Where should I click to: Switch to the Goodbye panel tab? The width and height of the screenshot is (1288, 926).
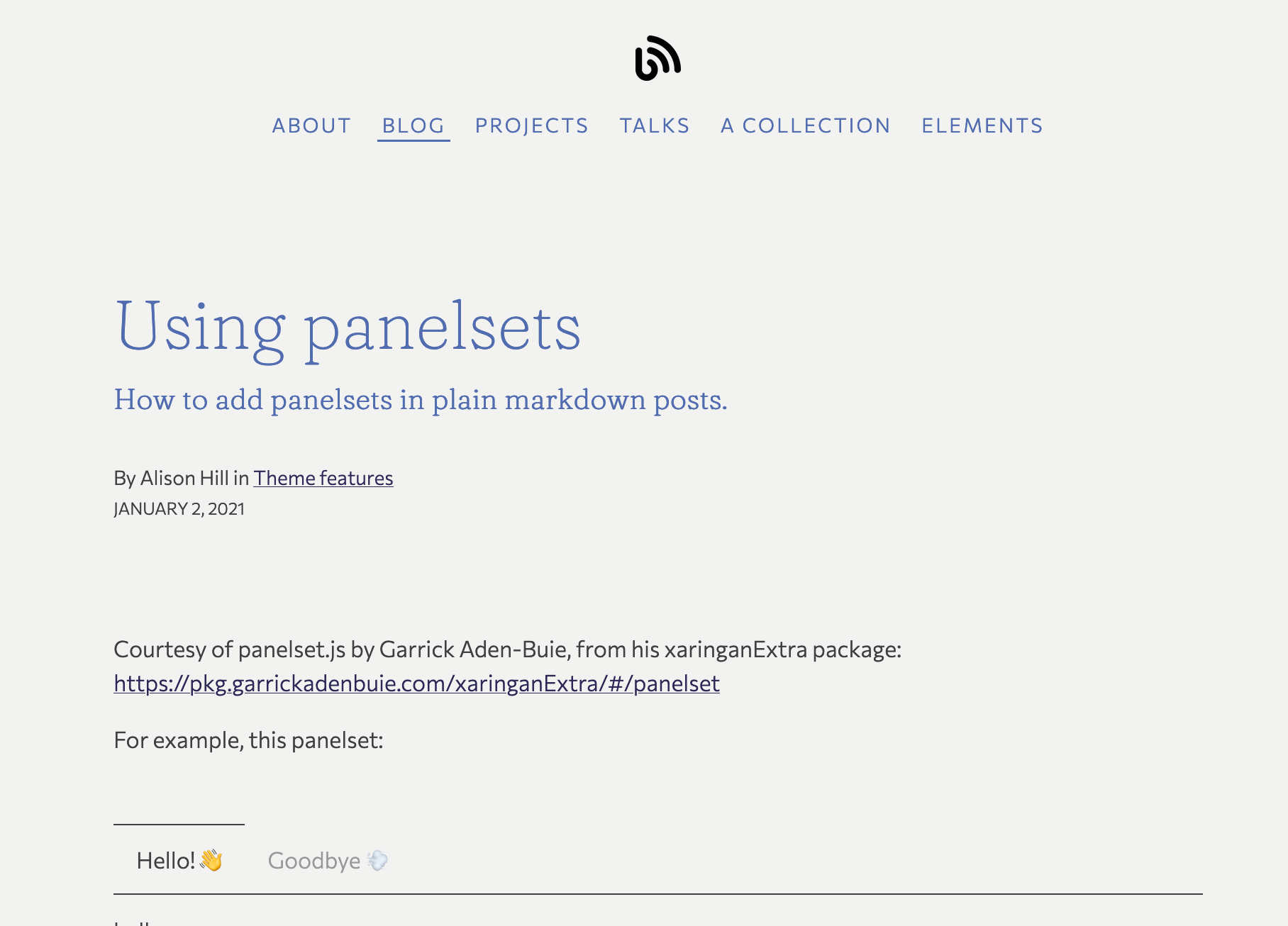(x=314, y=861)
